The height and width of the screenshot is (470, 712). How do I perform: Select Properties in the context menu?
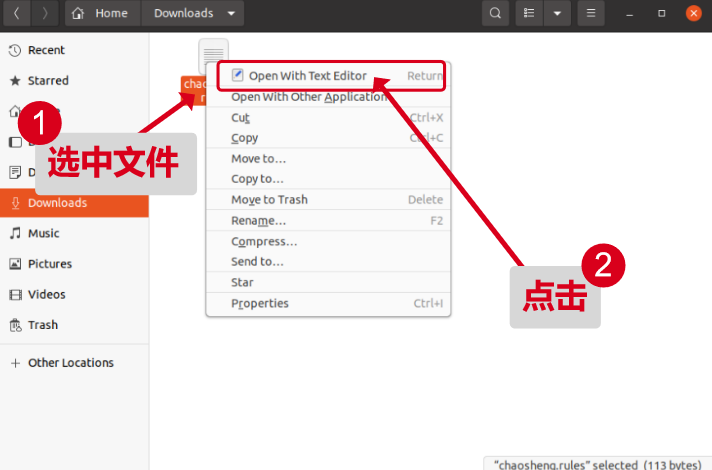260,303
